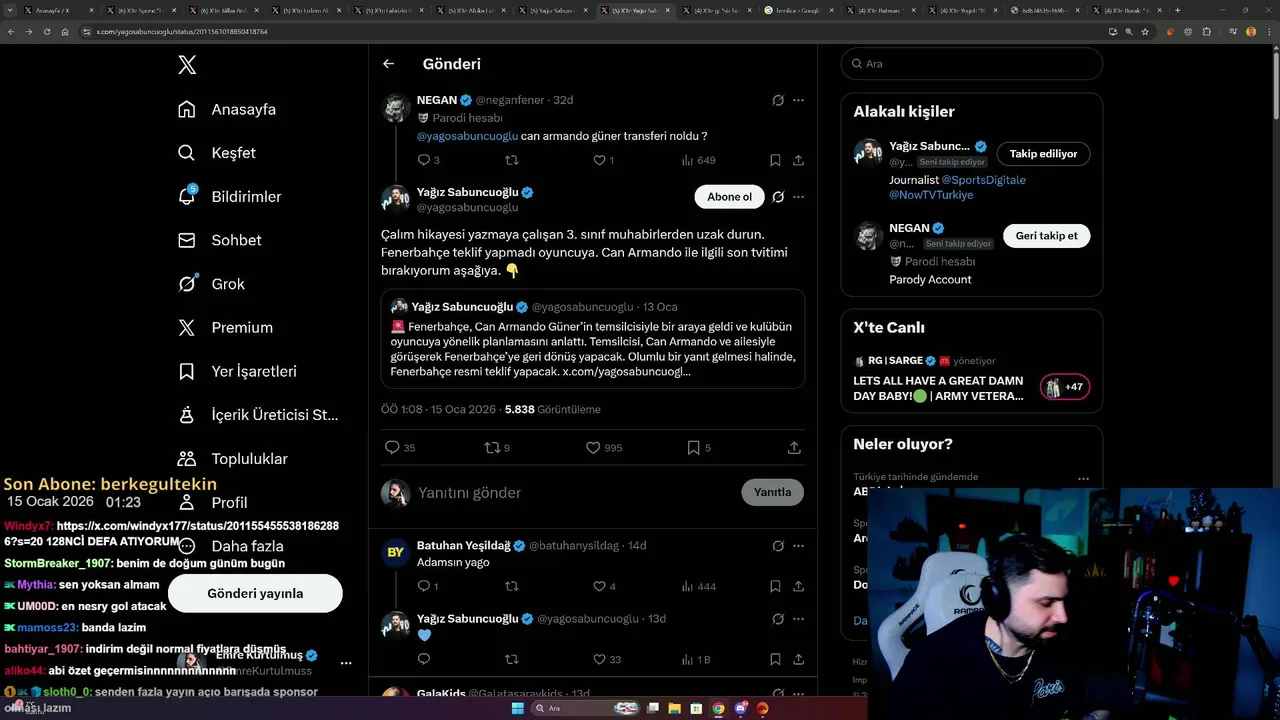The height and width of the screenshot is (720, 1280).
Task: Open the İçerik Üreticisi Stüdyosu item
Action: click(257, 415)
